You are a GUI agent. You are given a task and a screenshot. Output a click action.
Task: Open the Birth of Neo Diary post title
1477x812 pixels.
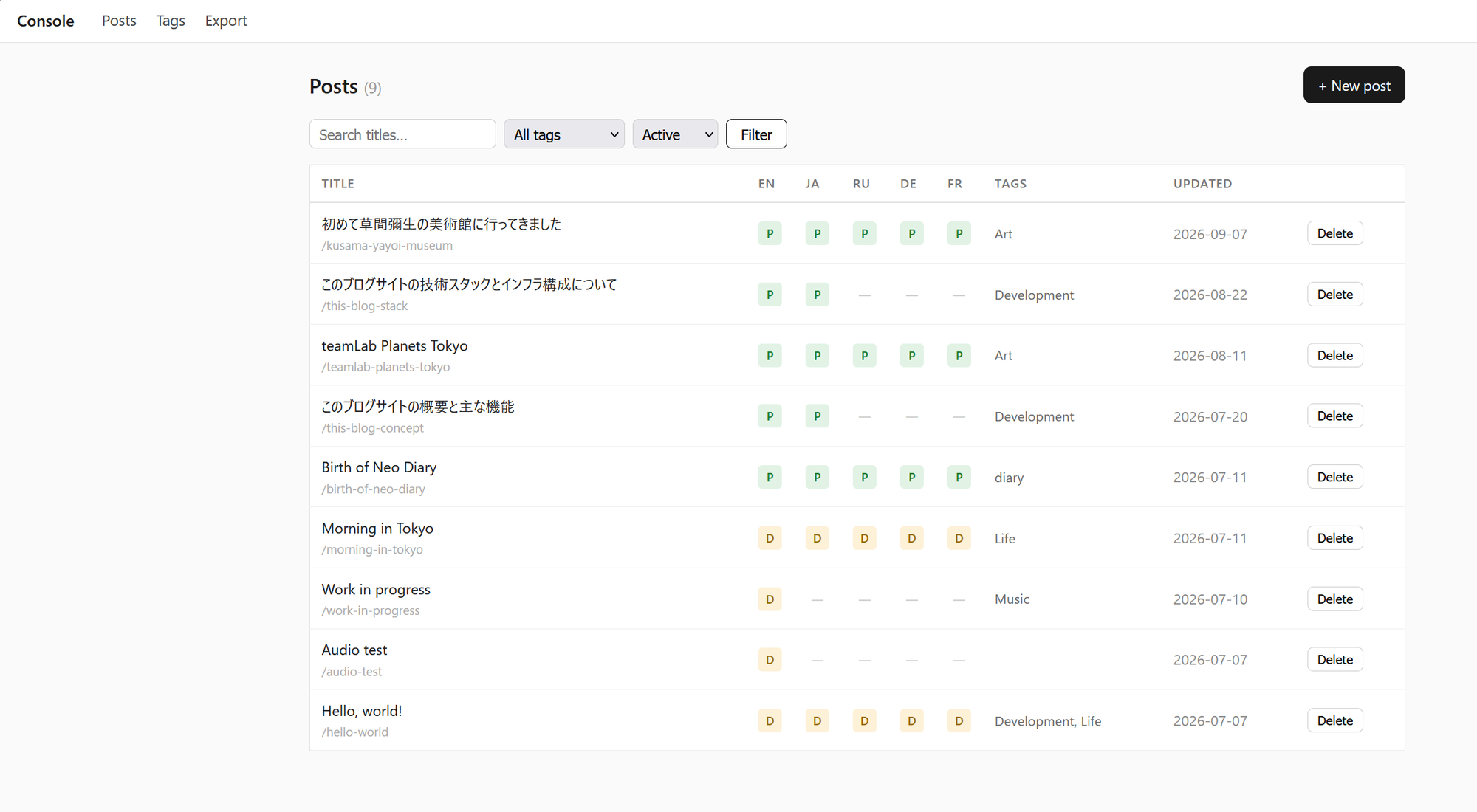[x=379, y=467]
